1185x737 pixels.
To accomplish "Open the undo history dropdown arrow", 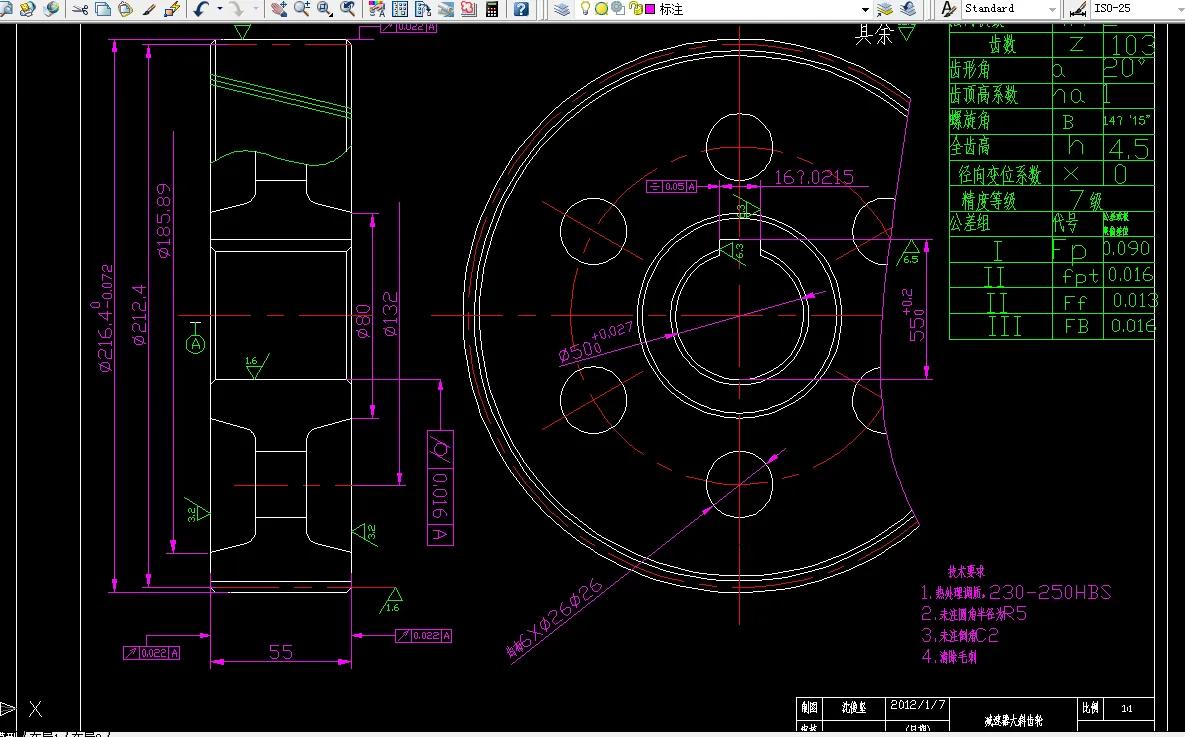I will [220, 9].
